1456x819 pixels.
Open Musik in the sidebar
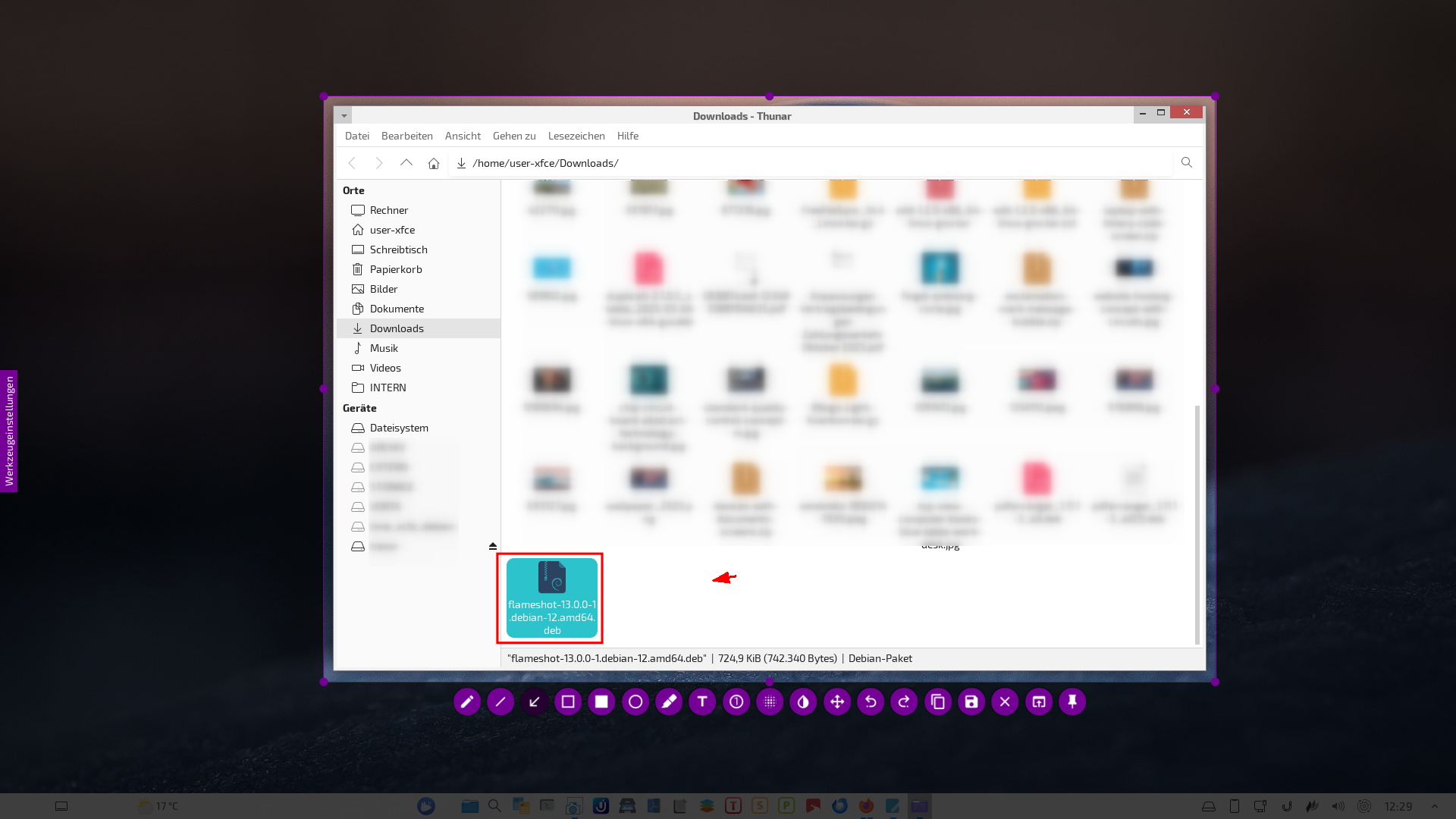point(418,348)
